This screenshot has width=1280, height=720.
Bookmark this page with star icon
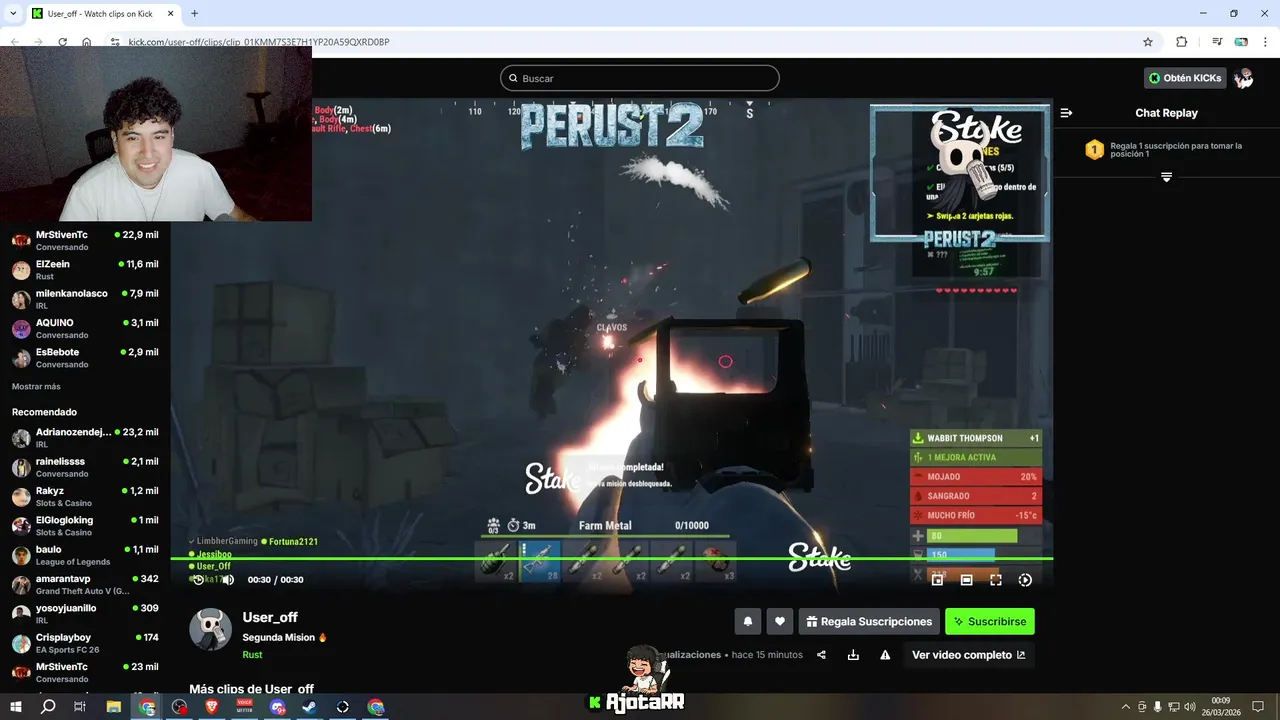point(1148,42)
